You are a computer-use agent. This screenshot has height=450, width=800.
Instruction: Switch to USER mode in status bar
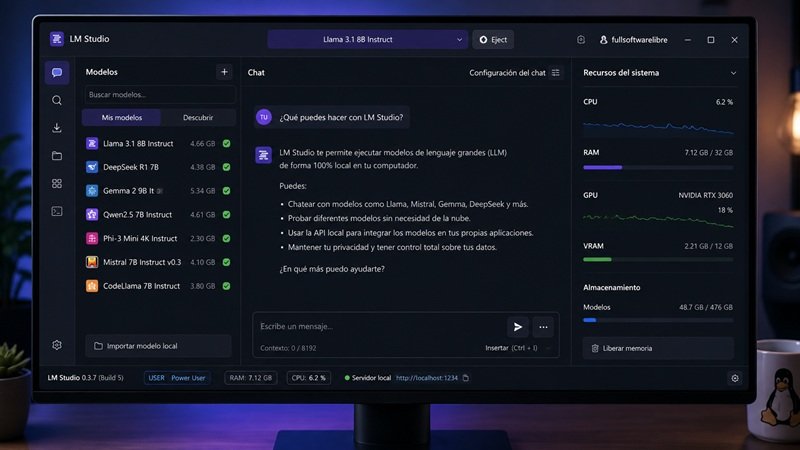click(156, 378)
